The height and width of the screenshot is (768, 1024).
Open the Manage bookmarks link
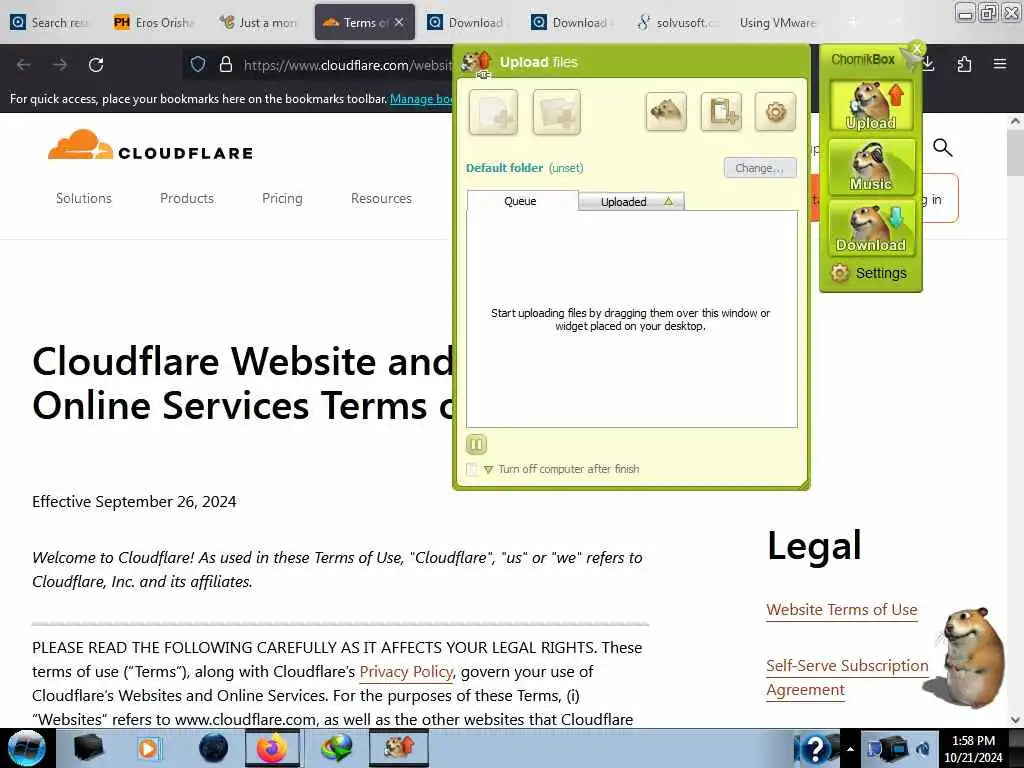tap(421, 99)
